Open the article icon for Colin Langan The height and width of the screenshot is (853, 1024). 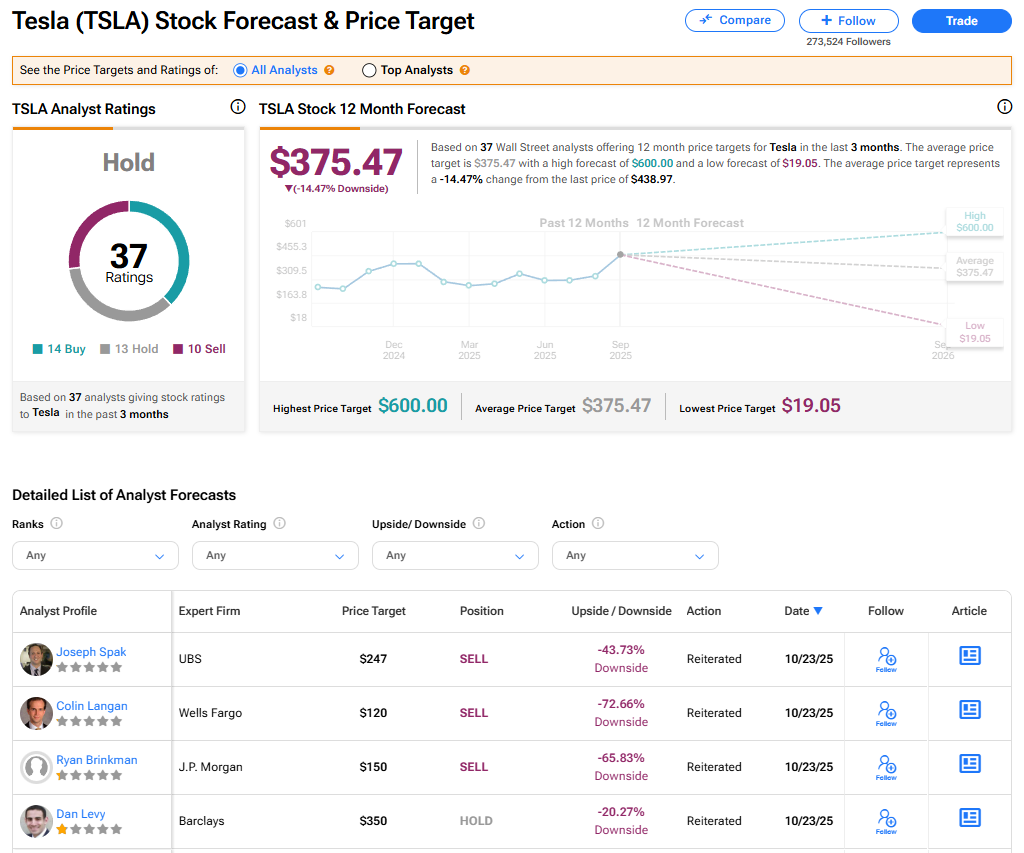coord(969,710)
